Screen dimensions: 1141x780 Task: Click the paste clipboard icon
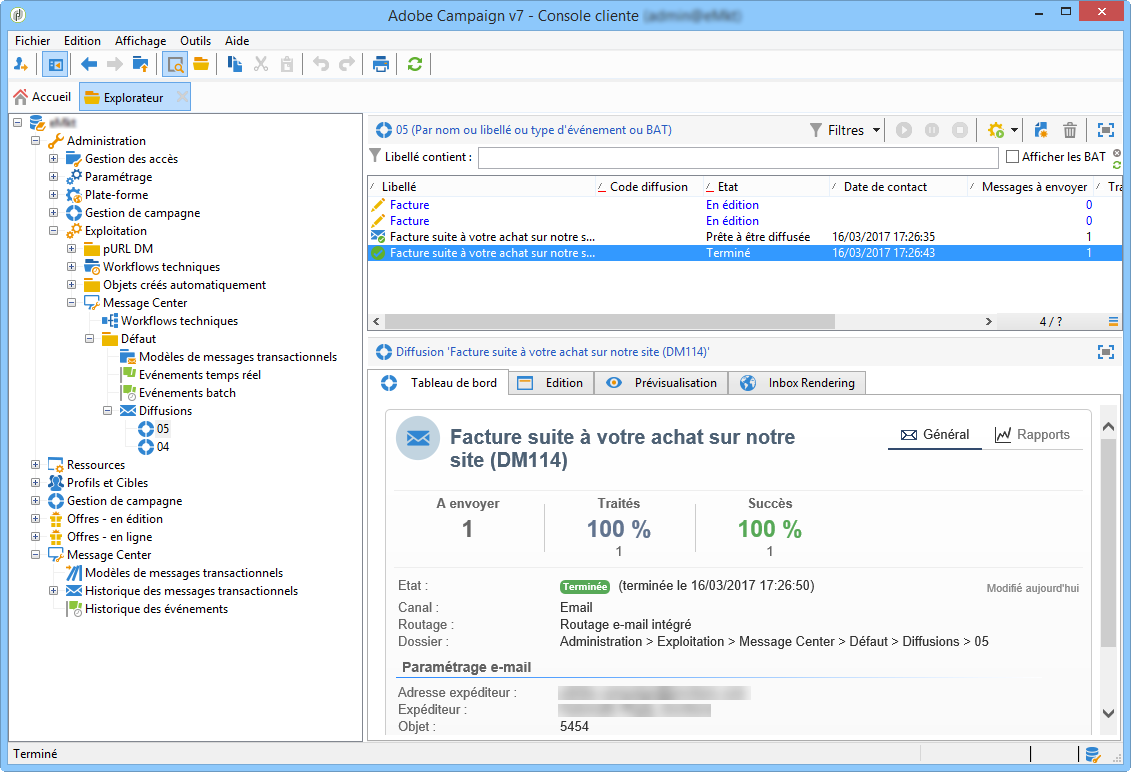point(287,65)
